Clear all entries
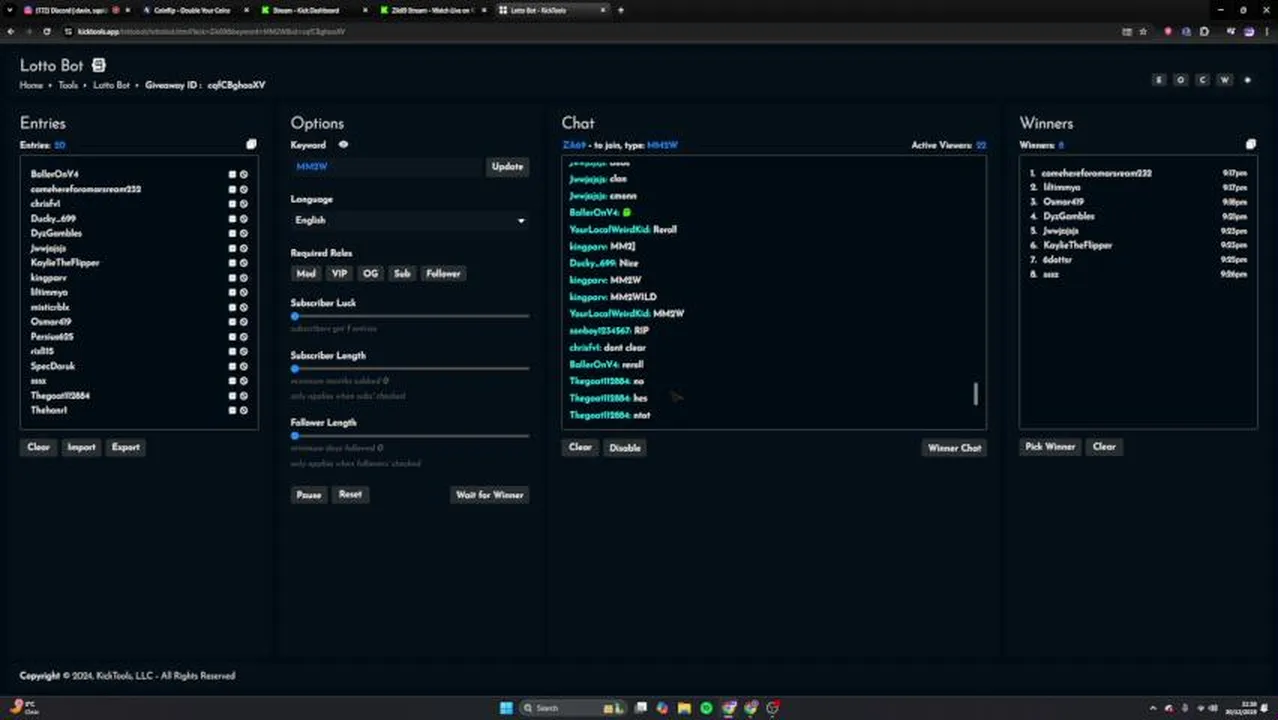Image resolution: width=1278 pixels, height=720 pixels. (x=38, y=447)
